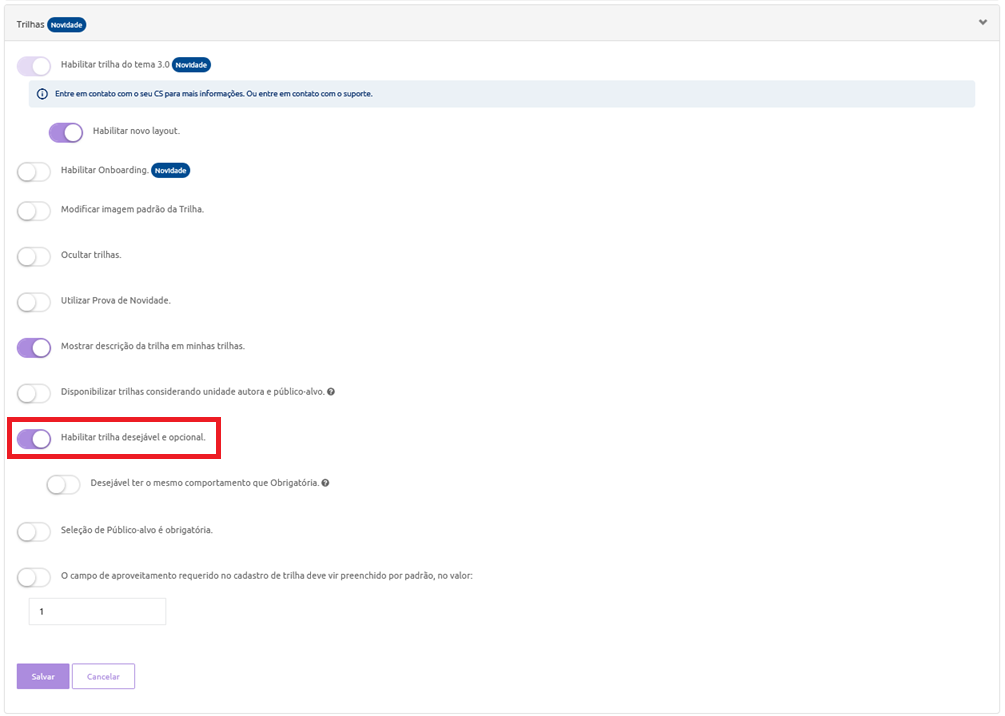Click the aproveitamento value input field
The image size is (1005, 716).
[x=97, y=612]
